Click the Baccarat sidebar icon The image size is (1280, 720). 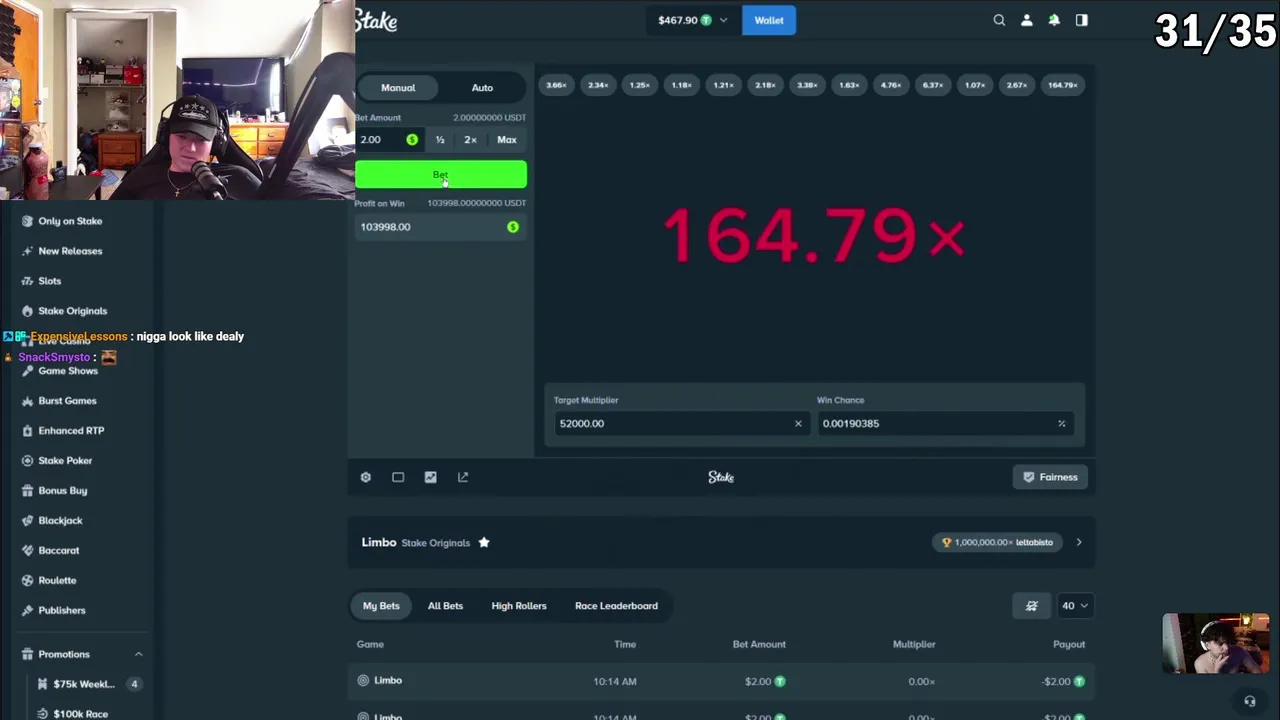click(28, 551)
